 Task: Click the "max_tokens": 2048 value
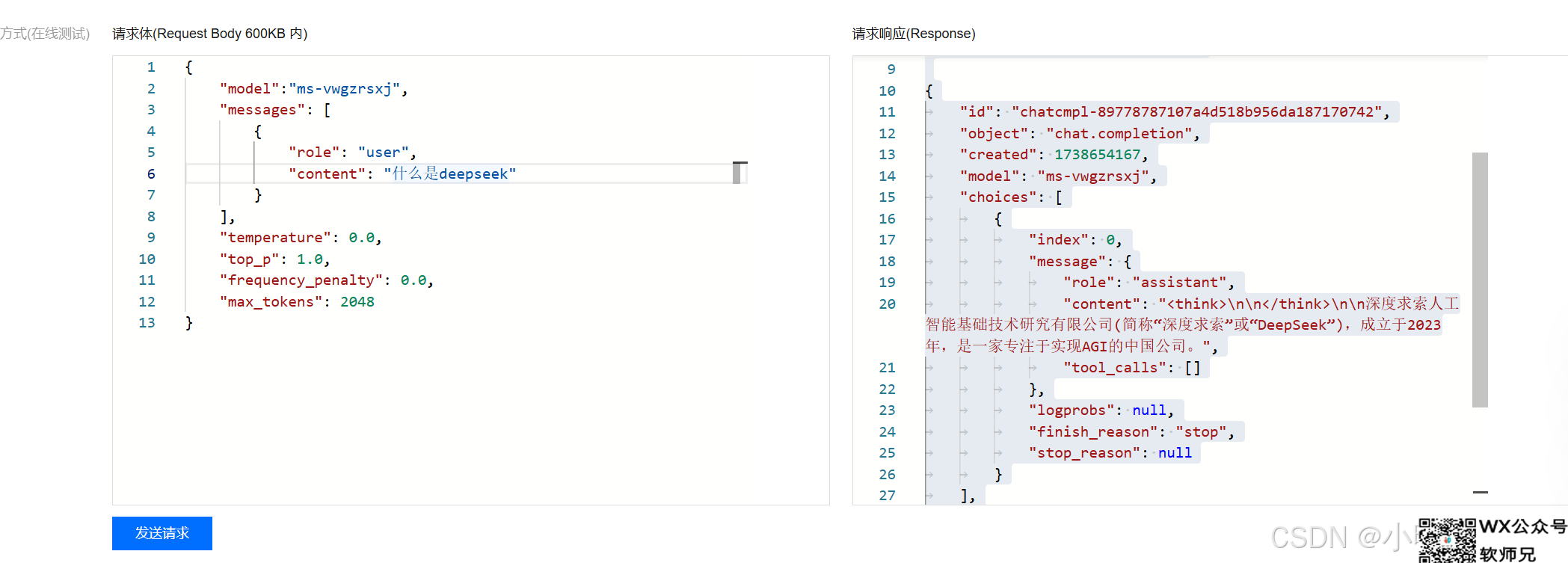click(x=357, y=302)
